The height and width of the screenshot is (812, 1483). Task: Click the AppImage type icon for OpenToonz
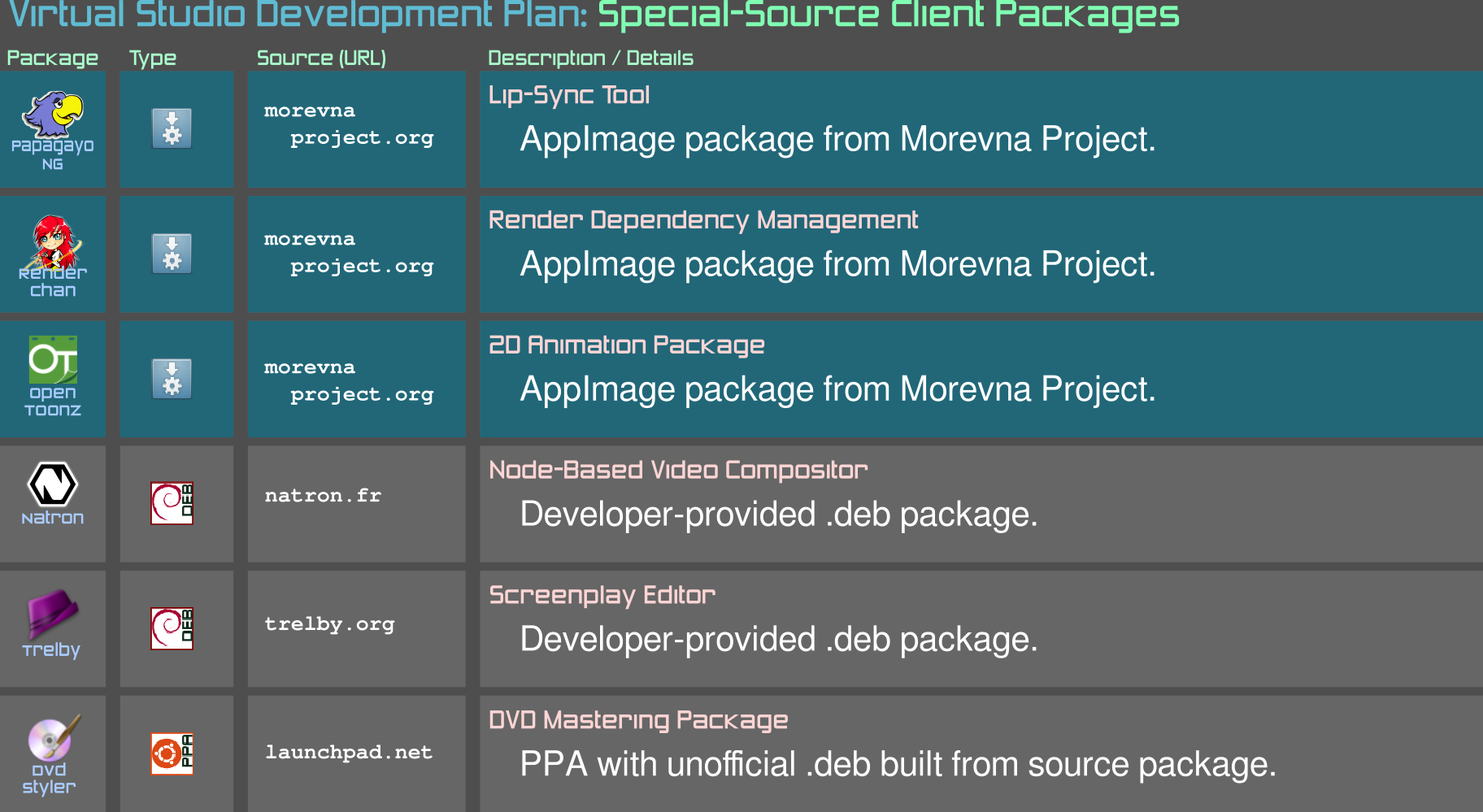[172, 379]
